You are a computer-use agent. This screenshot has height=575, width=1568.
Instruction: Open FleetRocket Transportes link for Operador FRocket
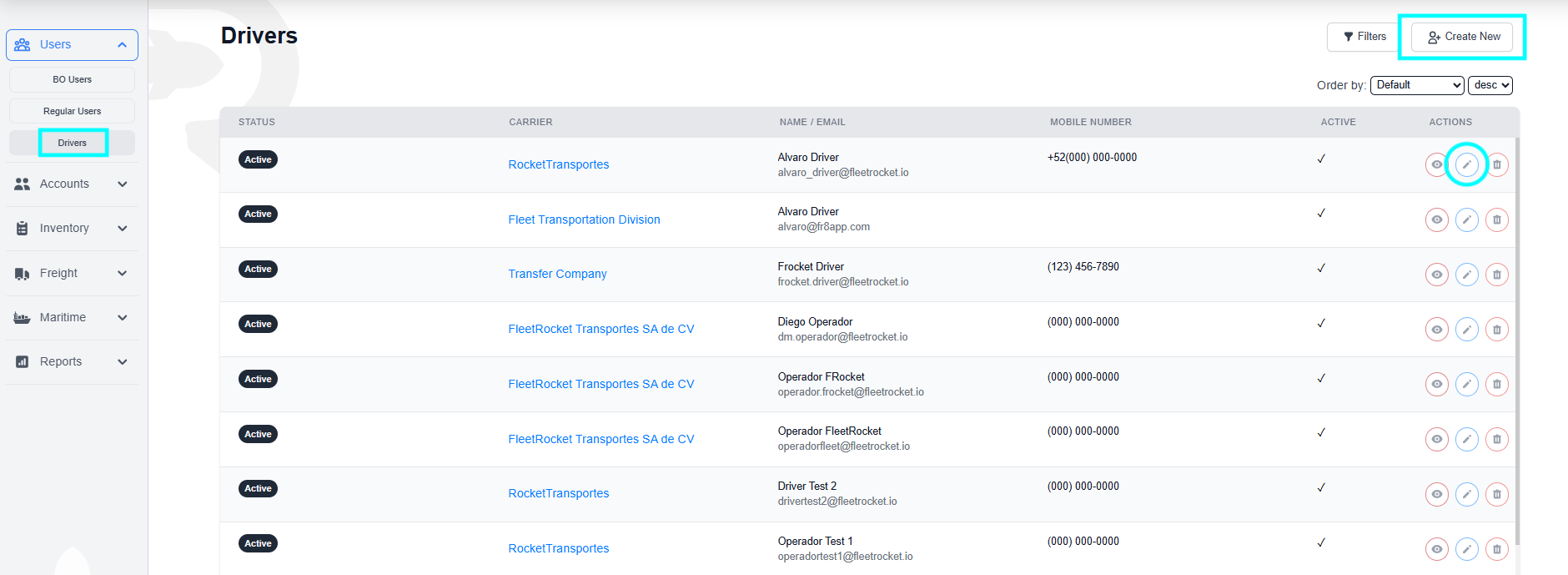[601, 384]
